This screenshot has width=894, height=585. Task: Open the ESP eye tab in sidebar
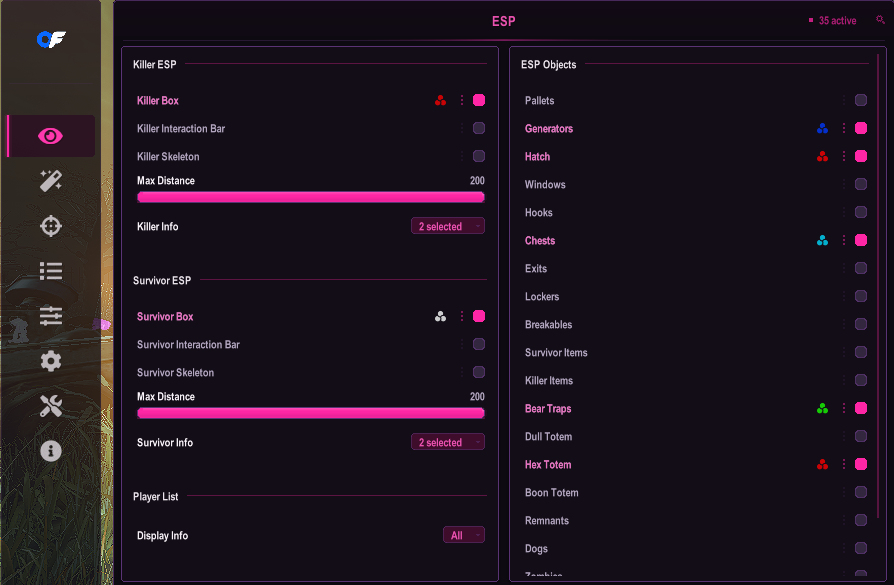[x=51, y=136]
